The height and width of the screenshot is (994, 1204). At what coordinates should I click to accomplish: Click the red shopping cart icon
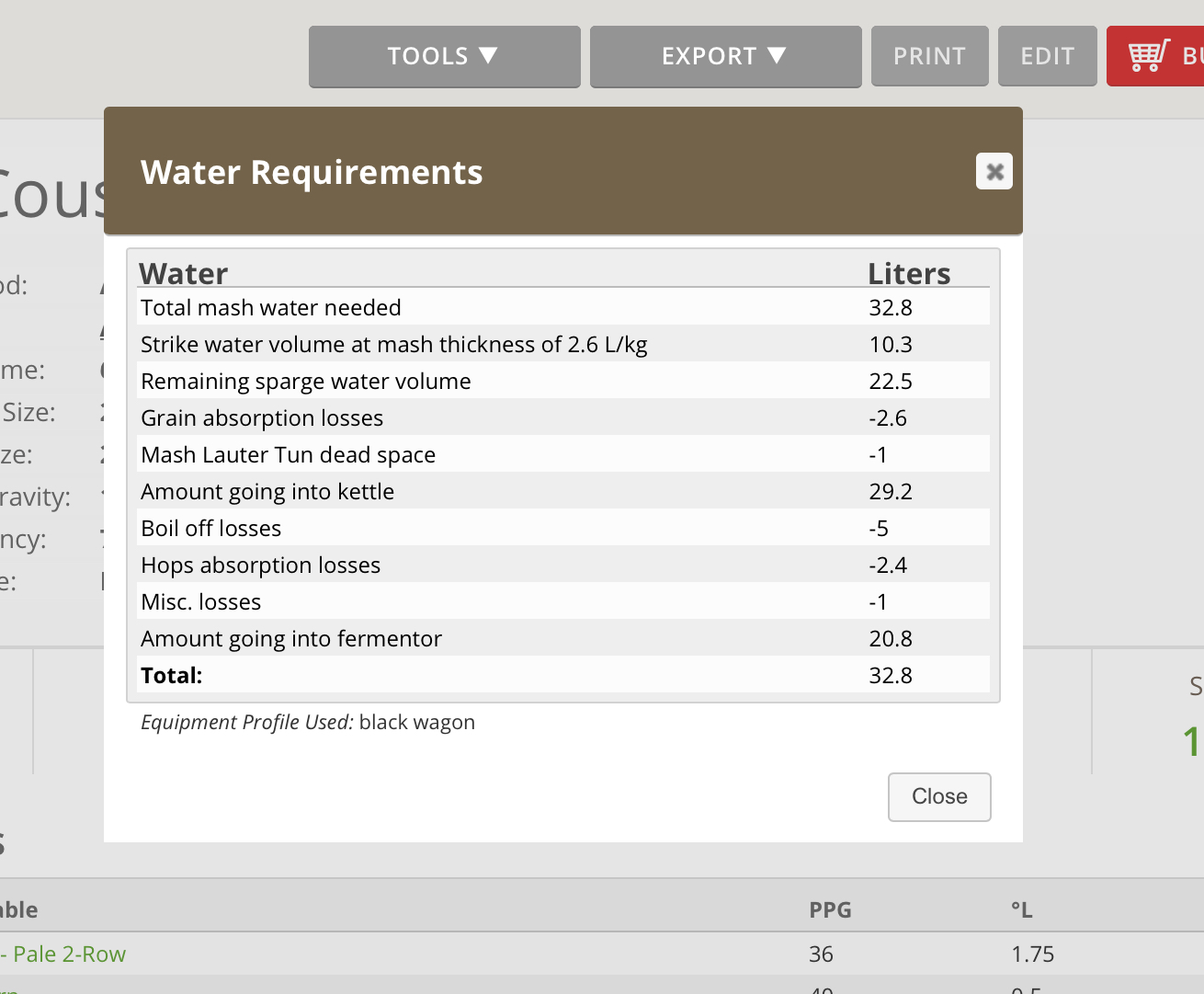tap(1148, 56)
